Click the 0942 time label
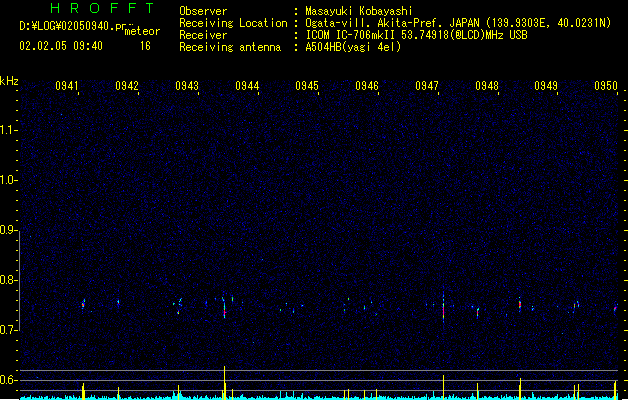629x400 pixels. [x=127, y=86]
